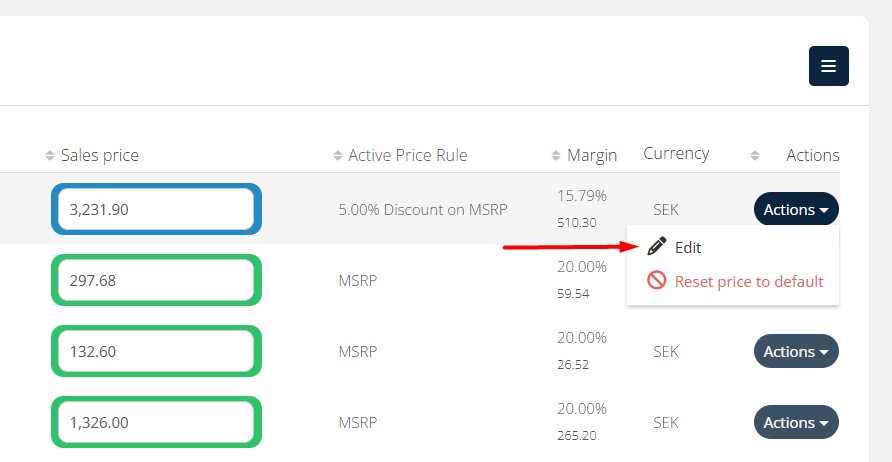The width and height of the screenshot is (892, 462).
Task: Expand Actions dropdown for 132.60 row
Action: pos(796,352)
